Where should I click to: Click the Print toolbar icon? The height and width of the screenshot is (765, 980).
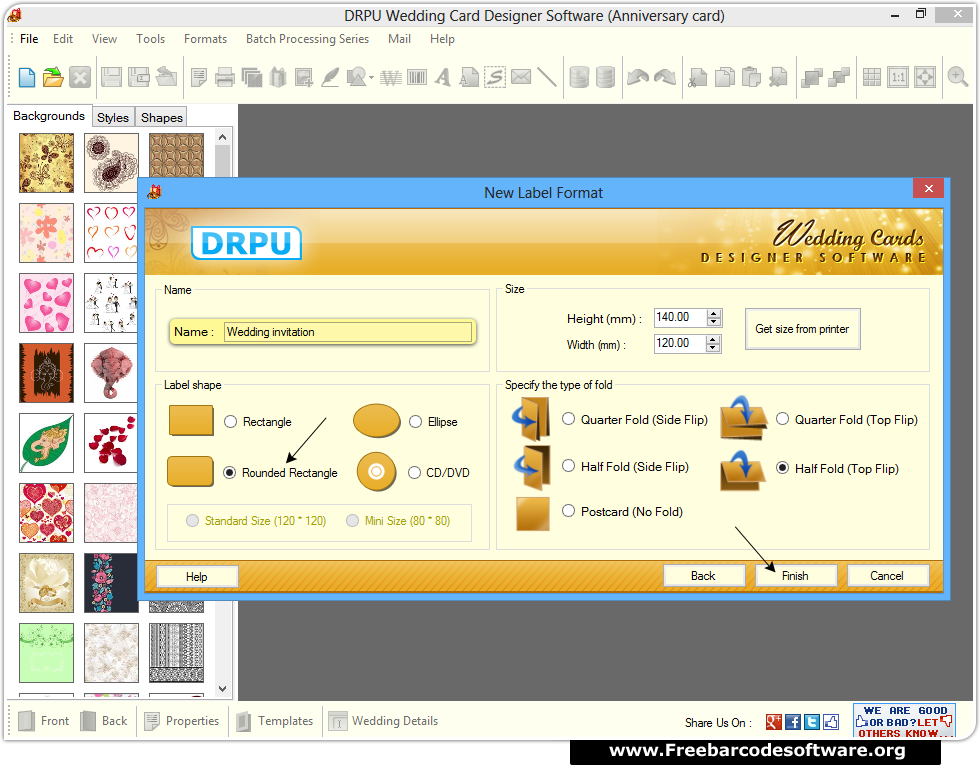[x=224, y=78]
